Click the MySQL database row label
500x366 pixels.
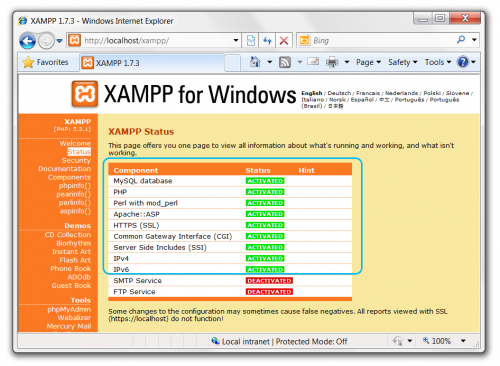(x=143, y=181)
